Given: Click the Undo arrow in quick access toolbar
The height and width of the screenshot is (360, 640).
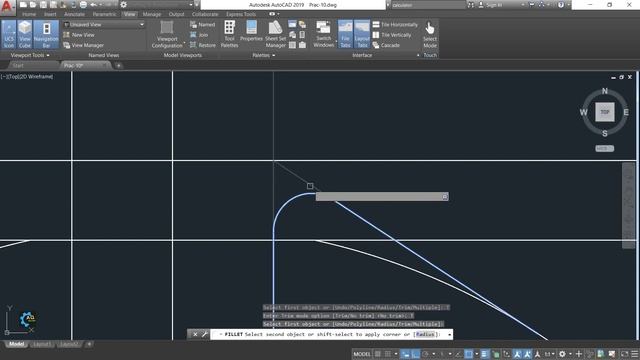Looking at the screenshot, I should pos(93,5).
